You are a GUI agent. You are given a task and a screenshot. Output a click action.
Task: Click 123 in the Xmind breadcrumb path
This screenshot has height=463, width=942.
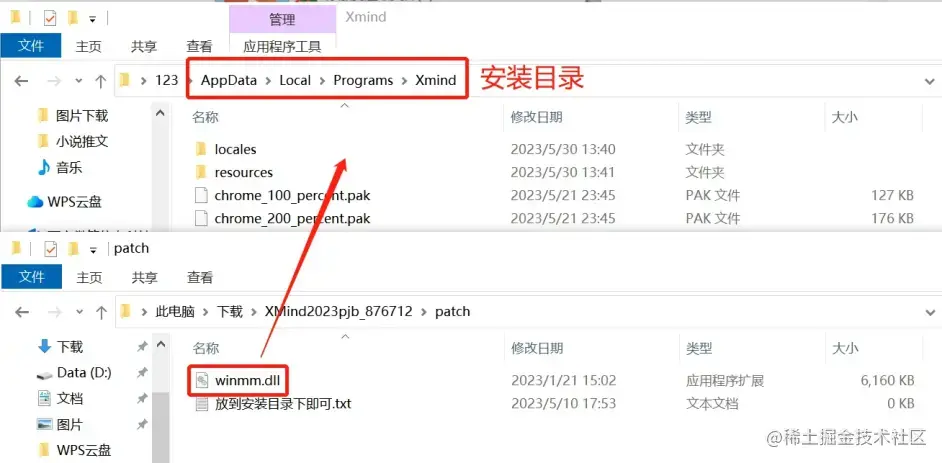click(x=166, y=80)
